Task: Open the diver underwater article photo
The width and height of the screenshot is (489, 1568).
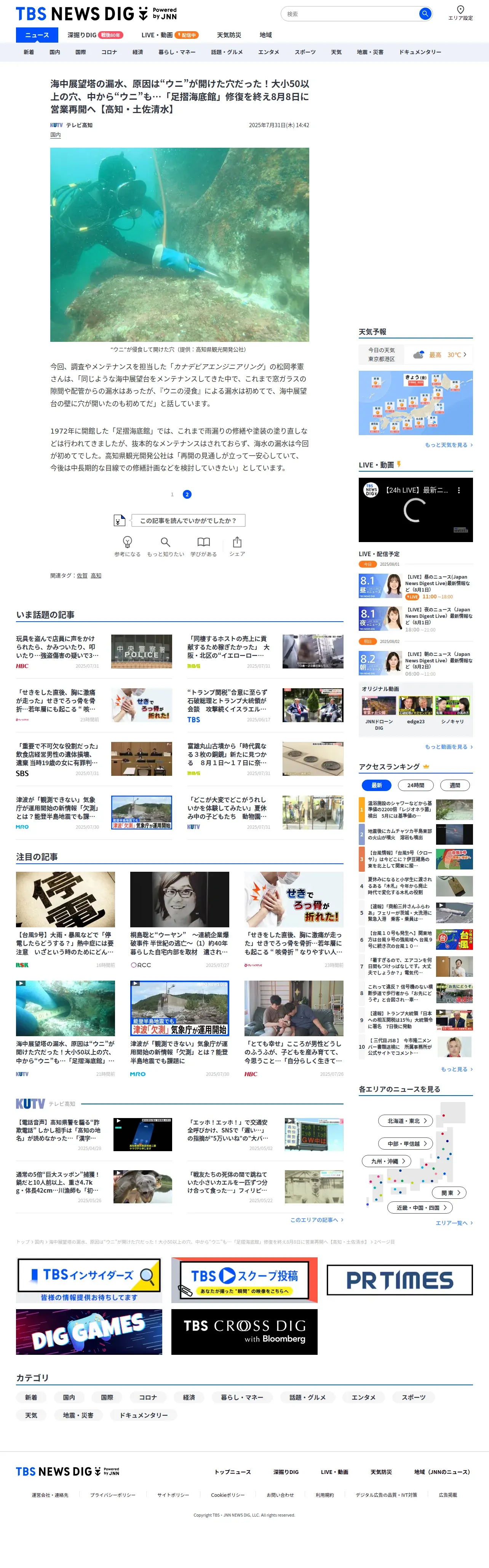Action: 180,245
